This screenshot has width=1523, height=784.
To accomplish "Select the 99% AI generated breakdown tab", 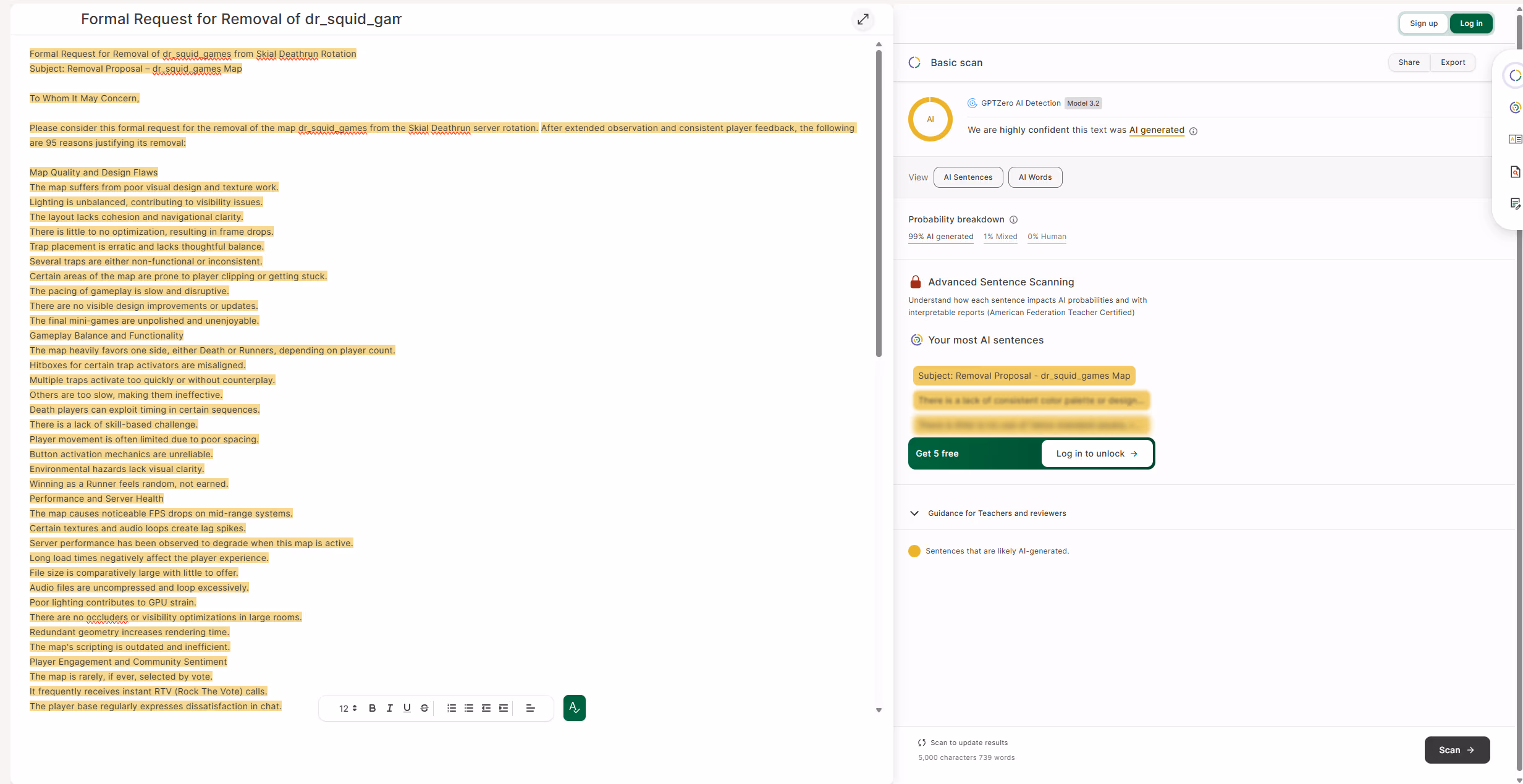I will click(x=940, y=237).
